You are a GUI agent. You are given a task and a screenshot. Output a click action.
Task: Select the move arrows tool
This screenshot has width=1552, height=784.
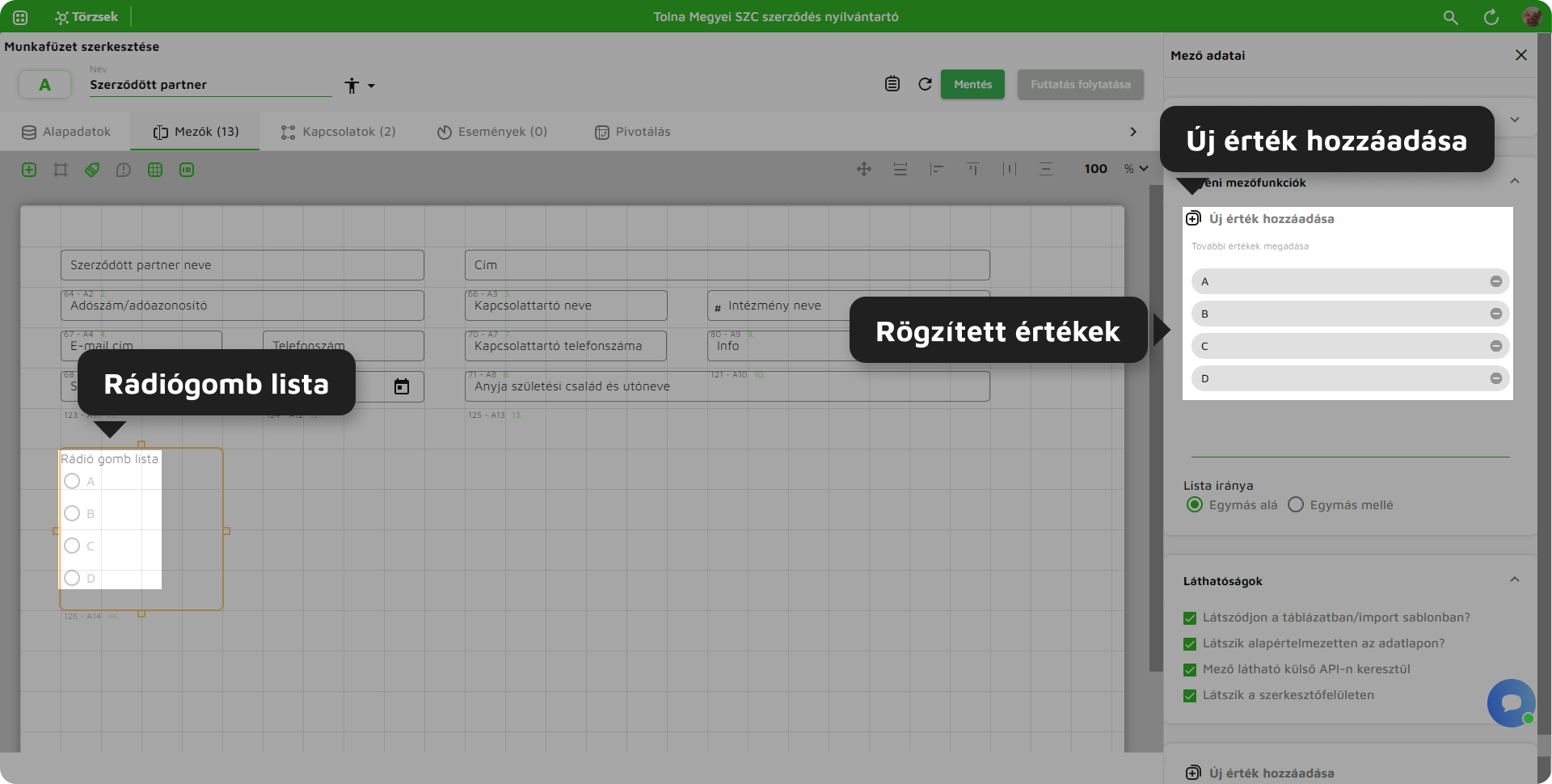[864, 169]
